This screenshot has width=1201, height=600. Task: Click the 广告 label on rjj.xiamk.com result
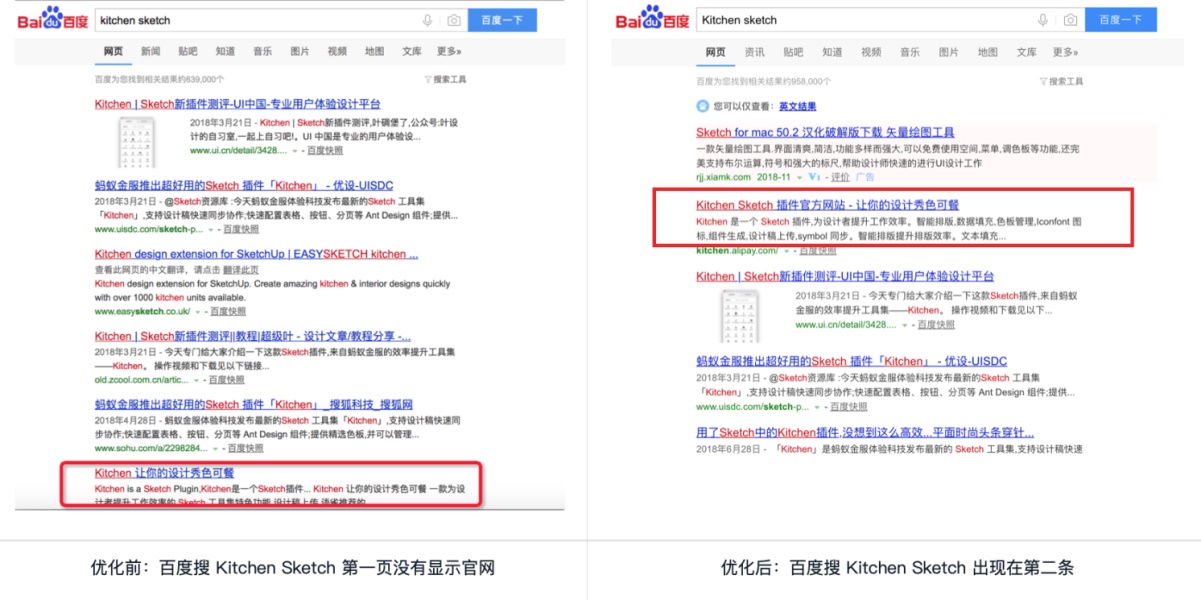pyautogui.click(x=864, y=177)
